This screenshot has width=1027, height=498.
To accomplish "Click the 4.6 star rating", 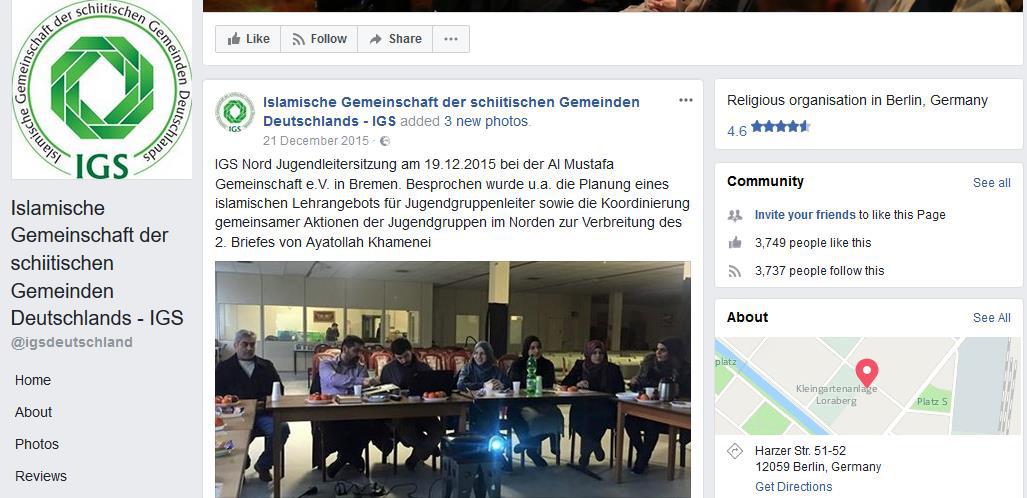I will coord(768,128).
